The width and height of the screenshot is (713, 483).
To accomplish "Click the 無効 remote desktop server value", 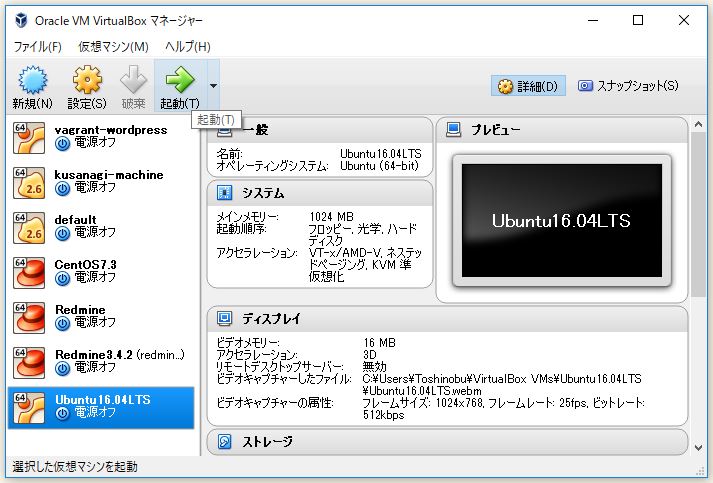I will coord(374,367).
